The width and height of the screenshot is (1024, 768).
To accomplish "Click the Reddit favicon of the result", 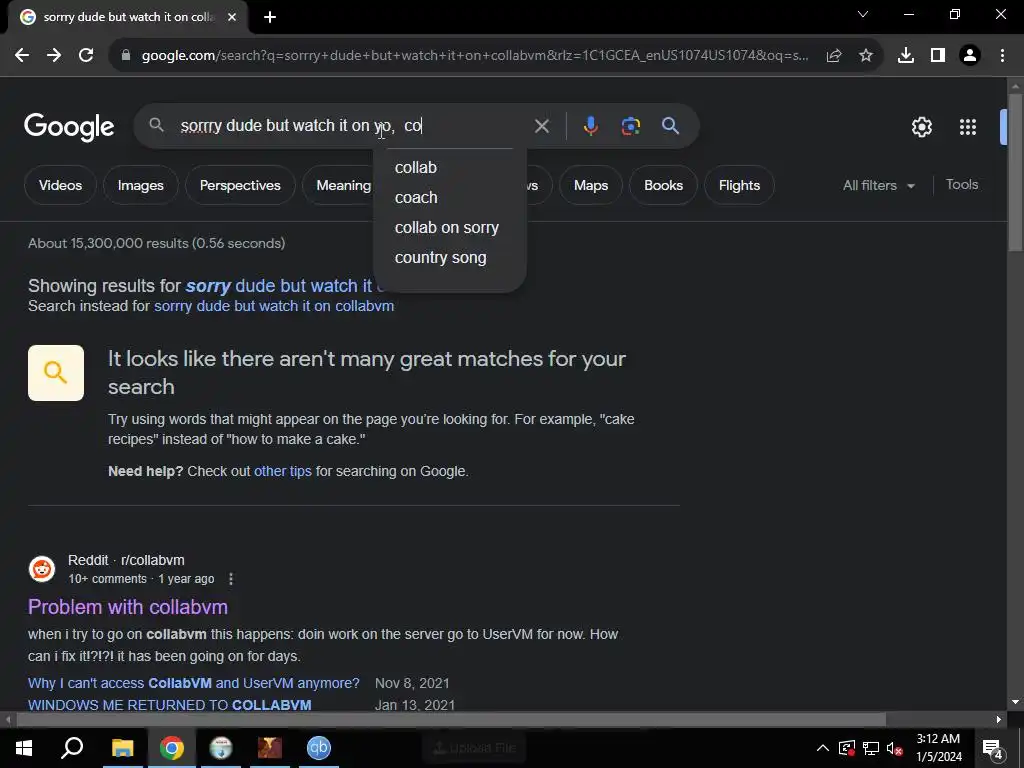I will (42, 569).
